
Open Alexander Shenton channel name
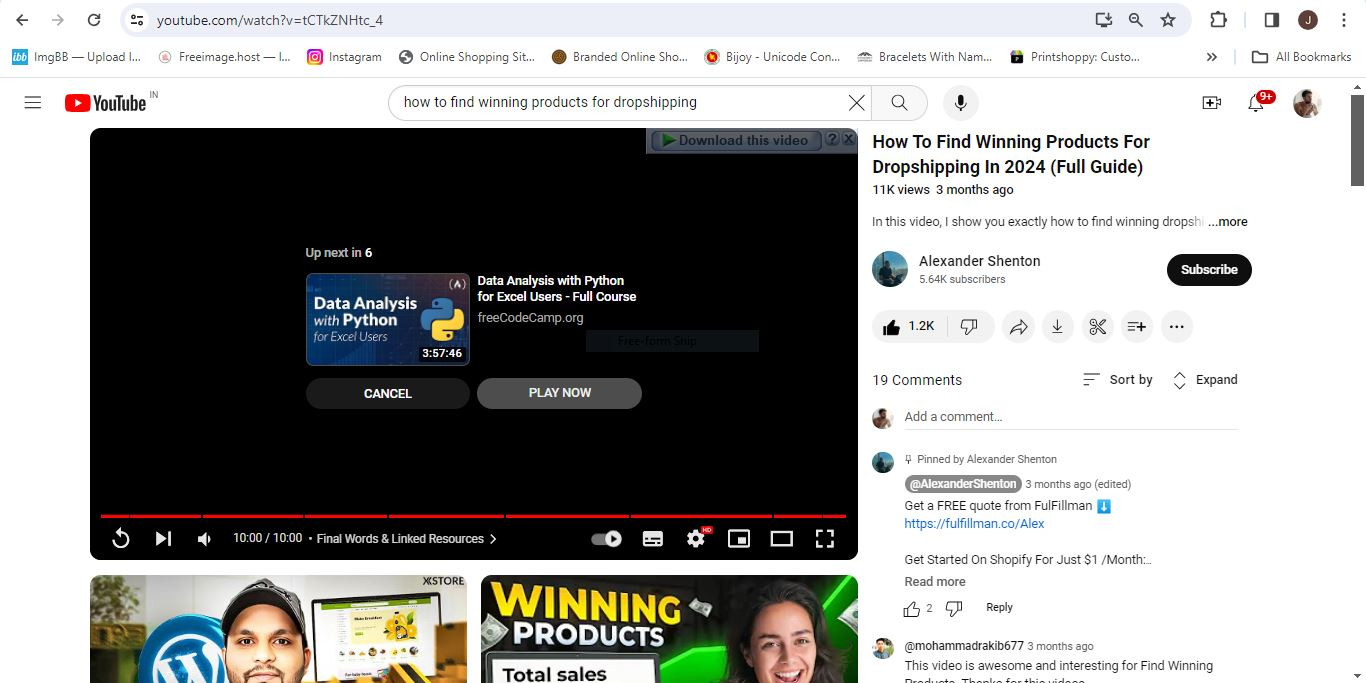(x=980, y=261)
